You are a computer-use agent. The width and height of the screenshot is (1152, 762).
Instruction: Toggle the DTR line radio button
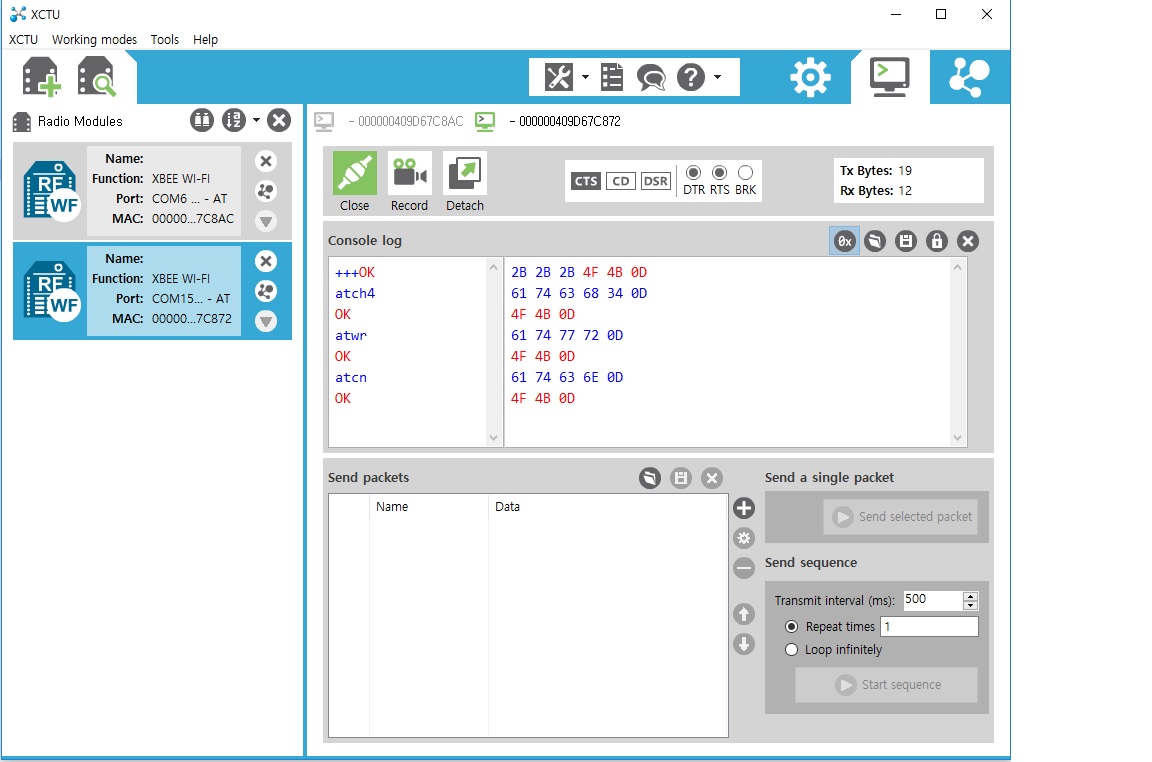694,173
